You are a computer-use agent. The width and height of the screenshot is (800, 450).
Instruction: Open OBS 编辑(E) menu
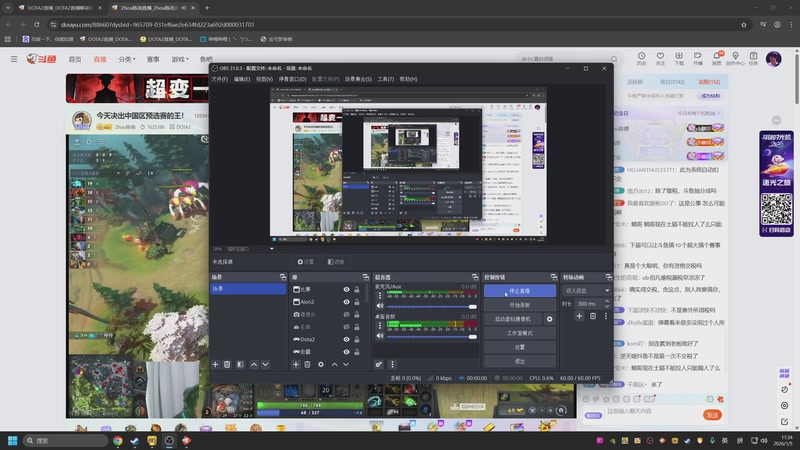click(242, 79)
